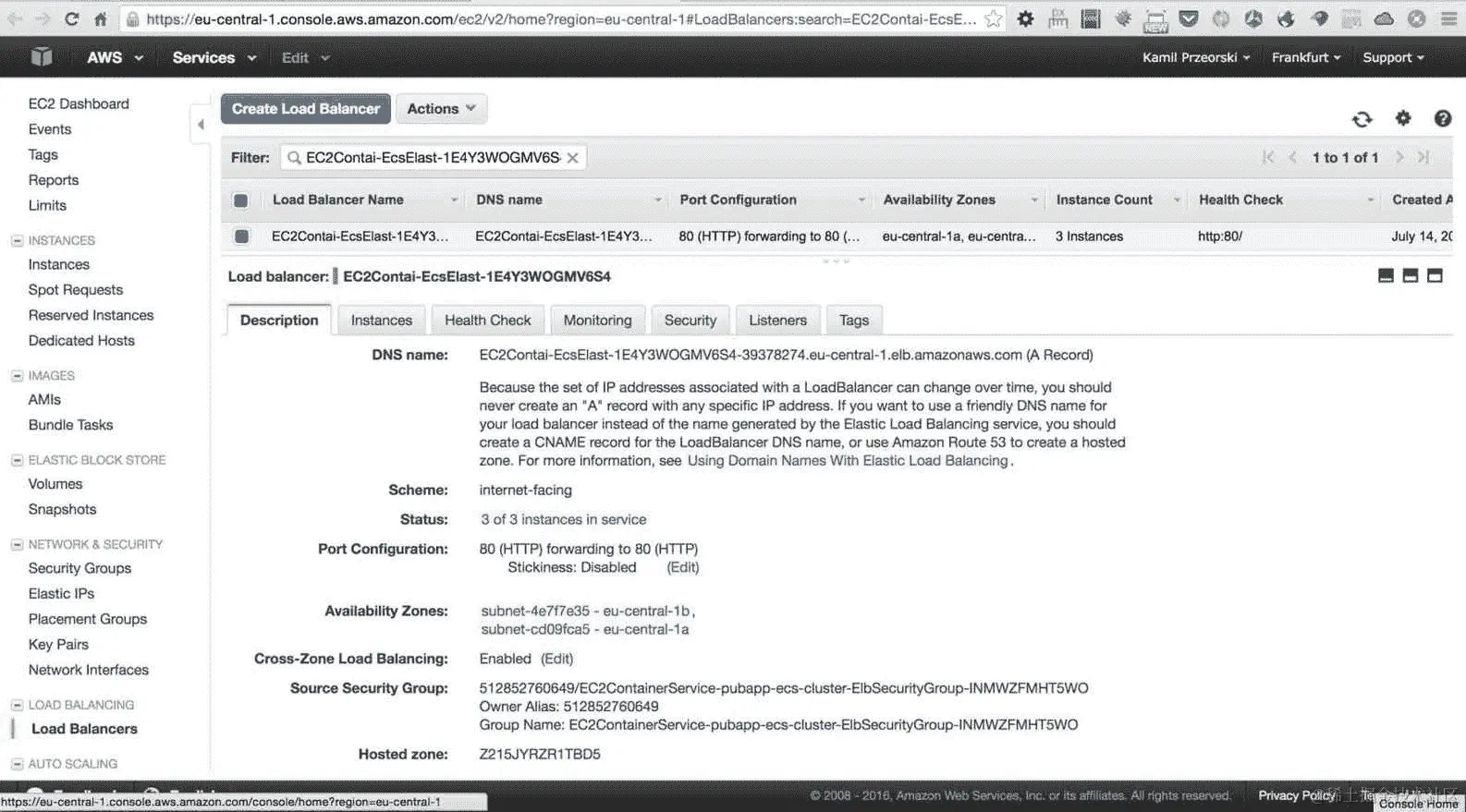Open Spot Requests in sidebar

76,290
